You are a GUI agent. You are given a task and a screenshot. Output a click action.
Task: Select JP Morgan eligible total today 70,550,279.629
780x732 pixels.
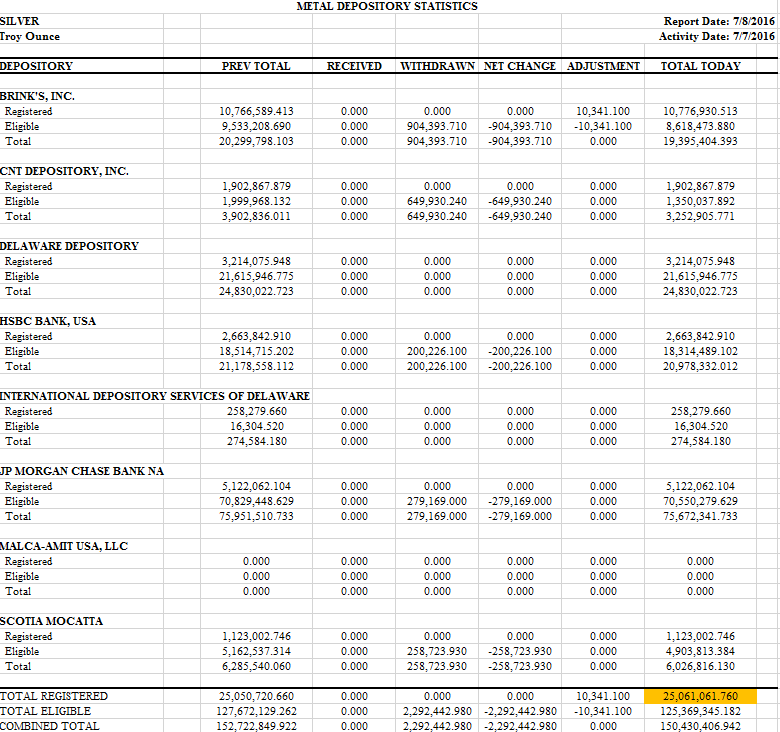700,501
